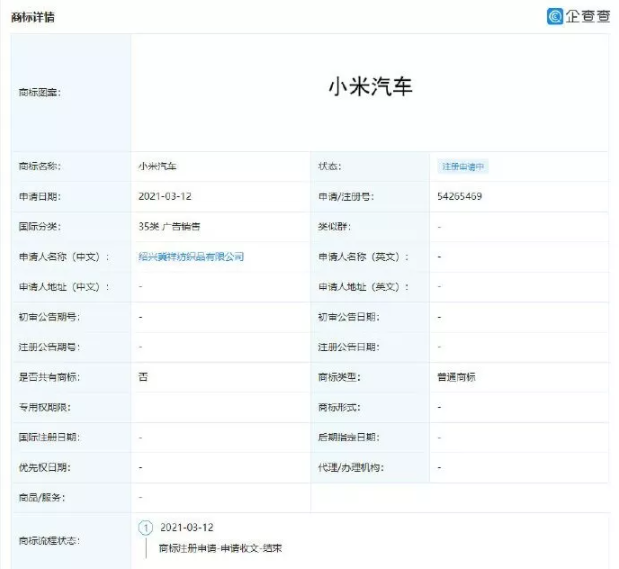Screen dimensions: 619x569
Task: Click the 企查查 brand text
Action: click(x=587, y=16)
